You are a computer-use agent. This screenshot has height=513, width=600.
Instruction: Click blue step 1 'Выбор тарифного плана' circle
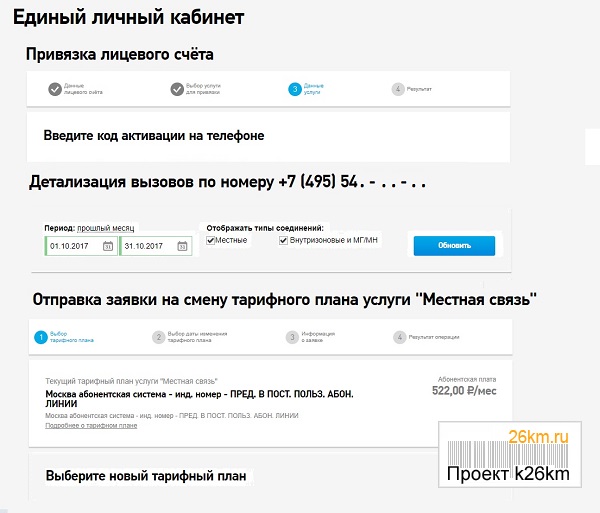click(41, 337)
